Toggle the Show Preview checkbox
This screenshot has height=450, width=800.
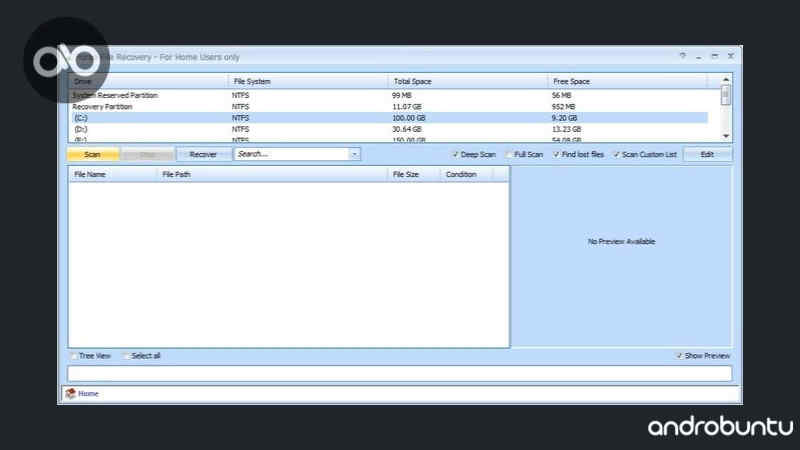click(679, 356)
